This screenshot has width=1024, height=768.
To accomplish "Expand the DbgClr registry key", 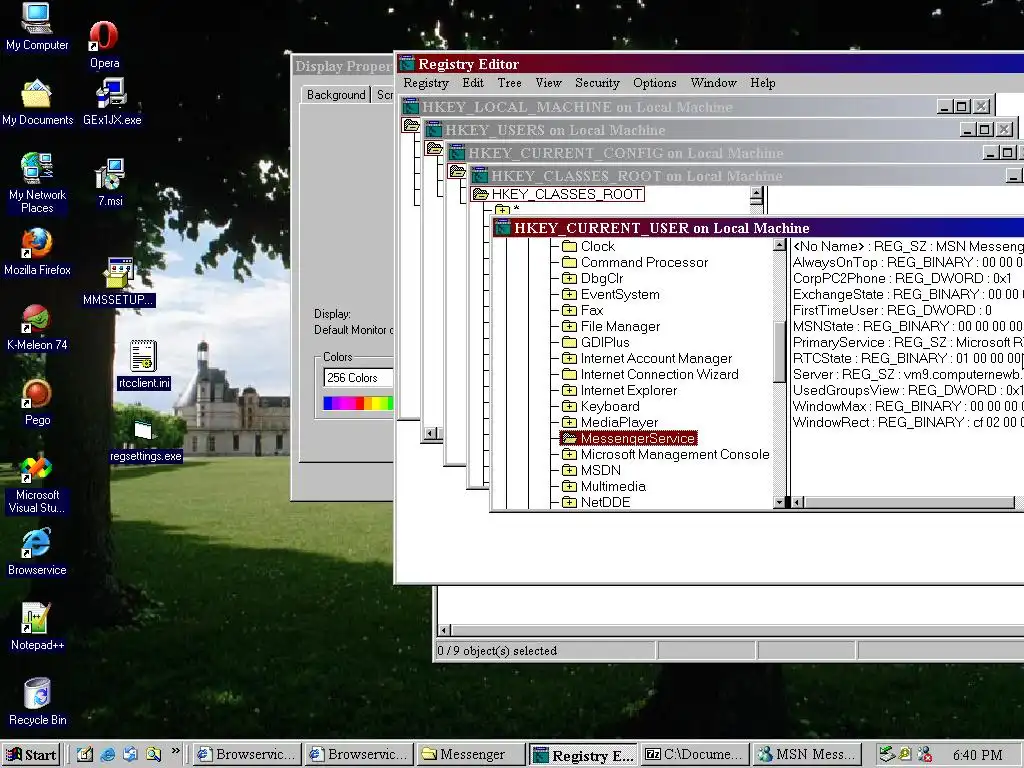I will pyautogui.click(x=569, y=278).
